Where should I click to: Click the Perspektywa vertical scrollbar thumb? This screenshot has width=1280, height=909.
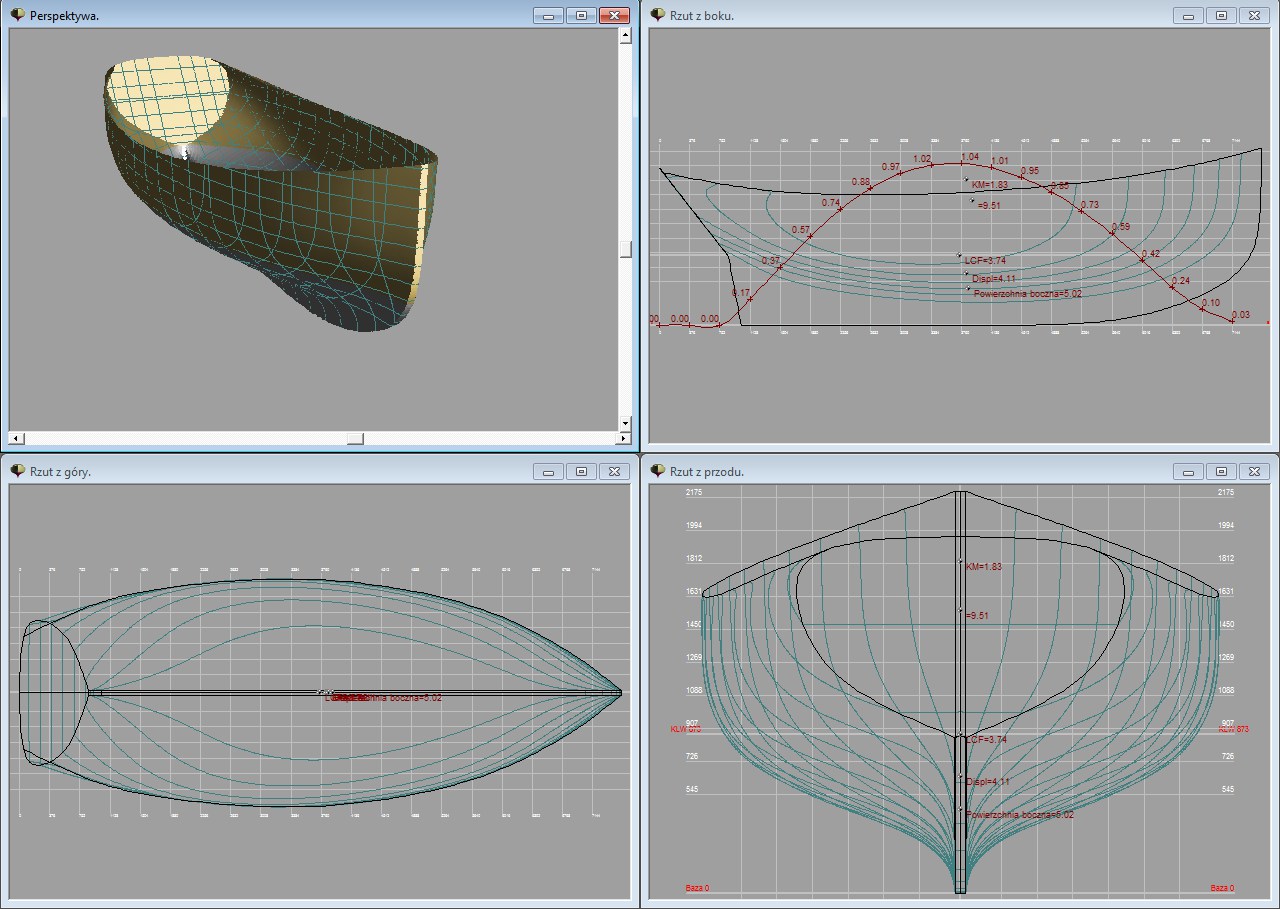tap(626, 250)
